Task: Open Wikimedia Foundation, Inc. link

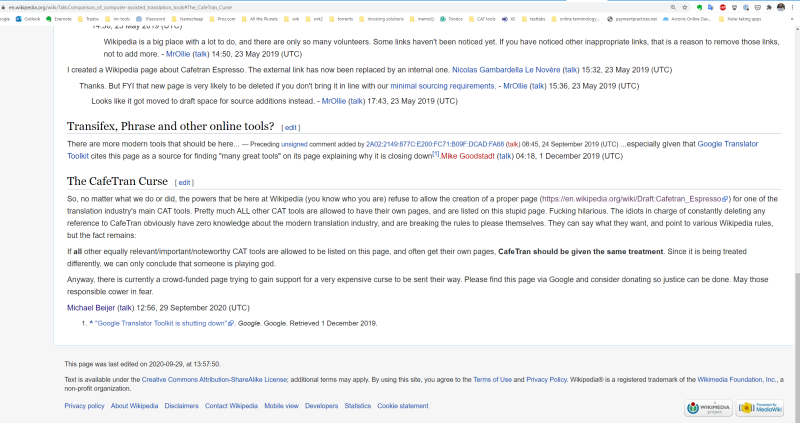Action: tap(737, 380)
